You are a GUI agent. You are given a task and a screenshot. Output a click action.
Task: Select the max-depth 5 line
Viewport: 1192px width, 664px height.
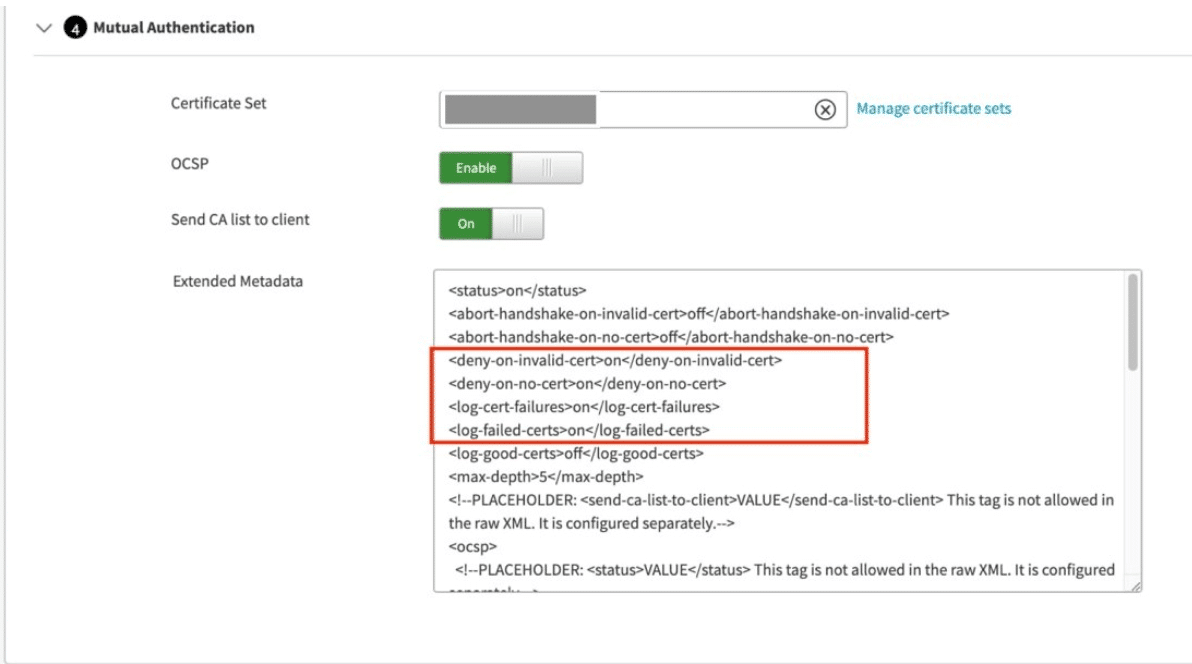coord(546,476)
